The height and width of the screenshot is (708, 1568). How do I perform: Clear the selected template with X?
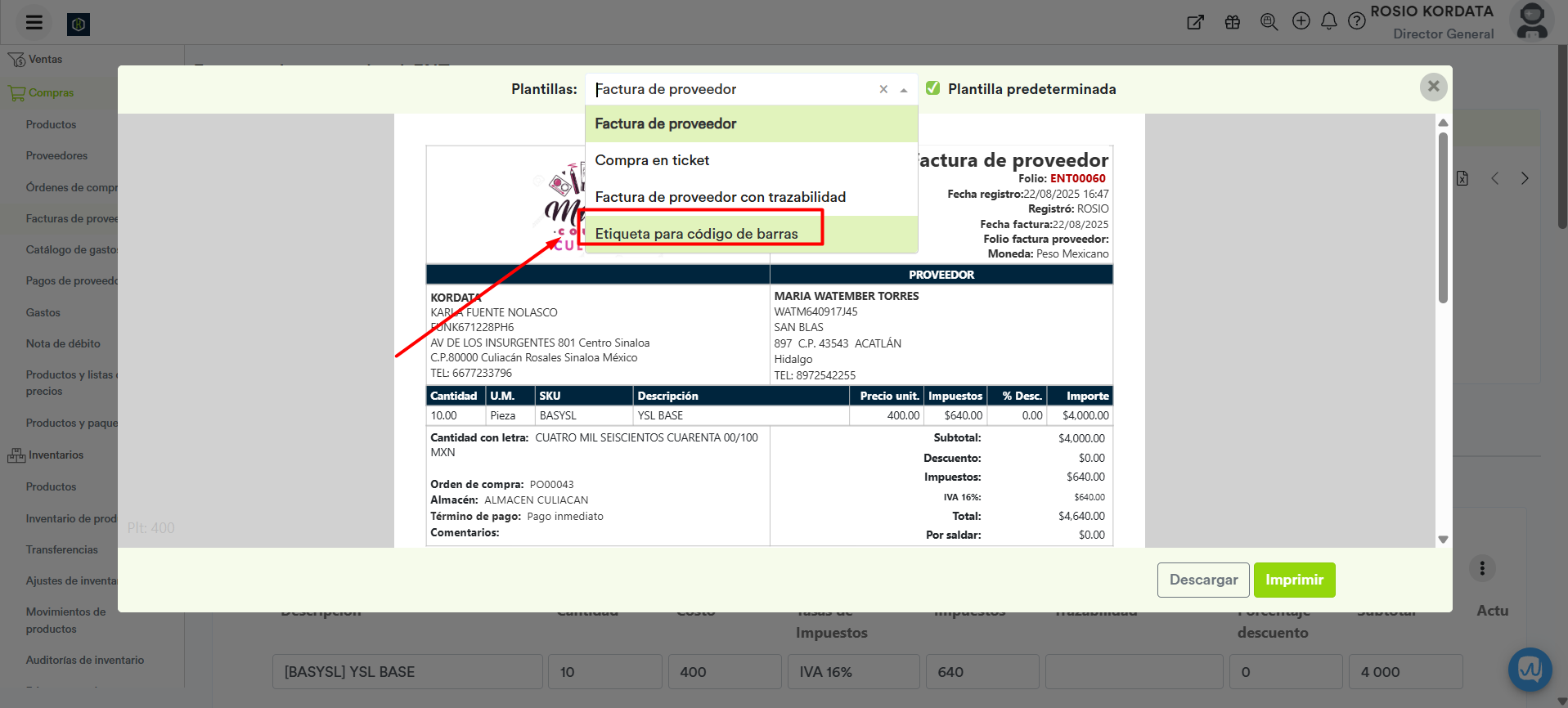[883, 90]
